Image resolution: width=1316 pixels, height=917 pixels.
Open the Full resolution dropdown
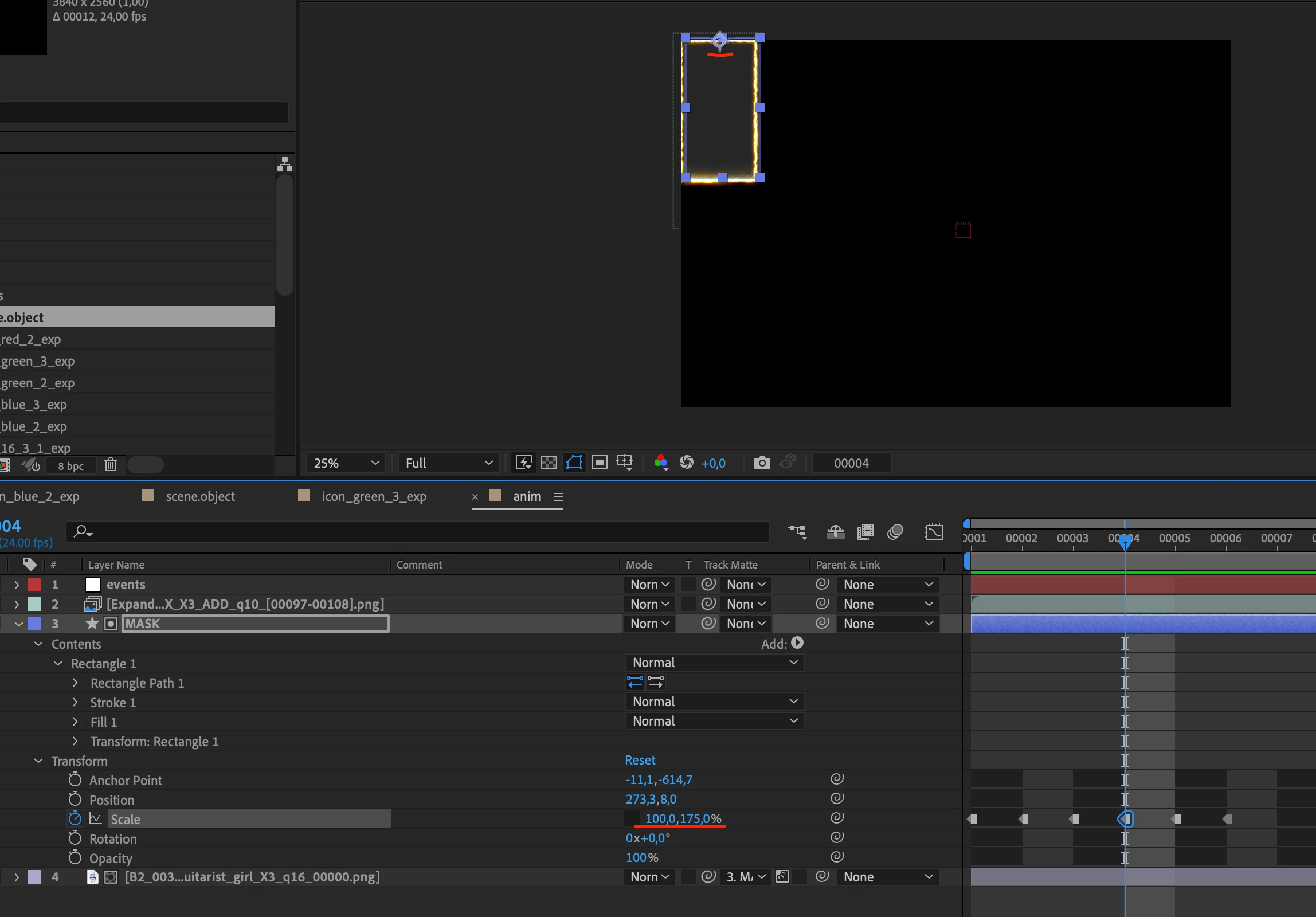click(448, 463)
